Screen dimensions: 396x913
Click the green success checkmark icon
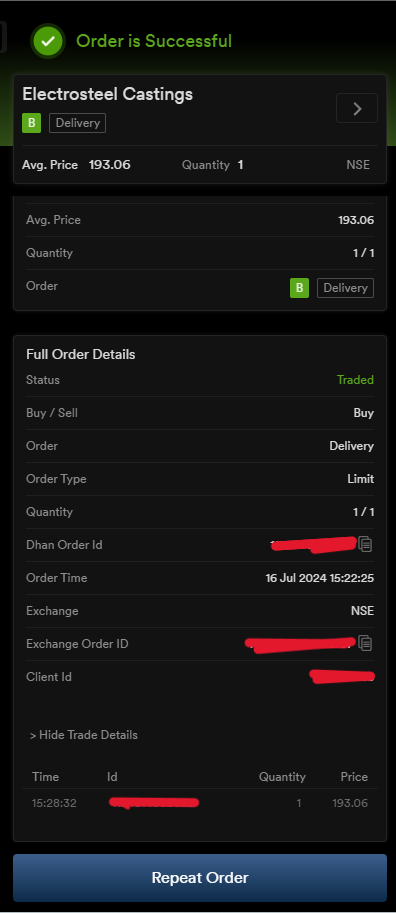[x=48, y=41]
